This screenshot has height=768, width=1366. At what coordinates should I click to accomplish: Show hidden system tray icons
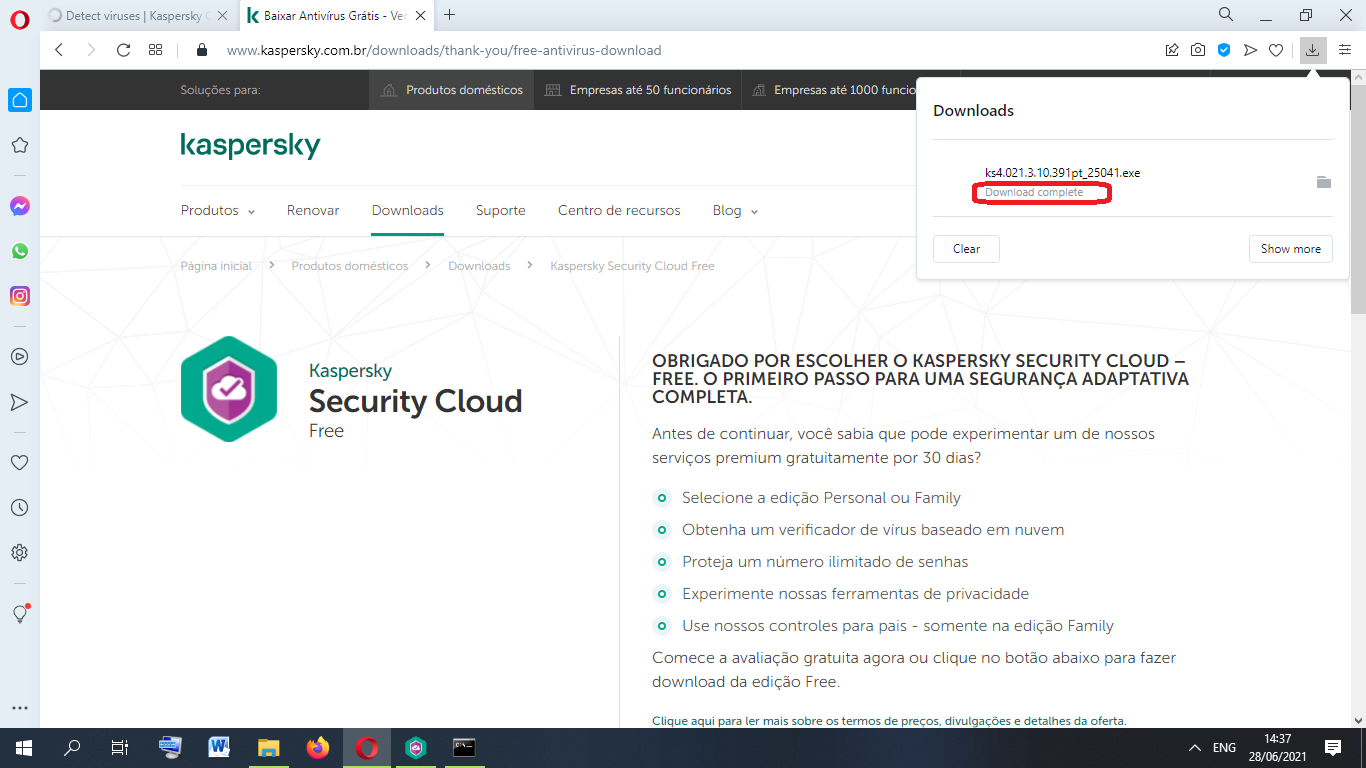coord(1194,748)
